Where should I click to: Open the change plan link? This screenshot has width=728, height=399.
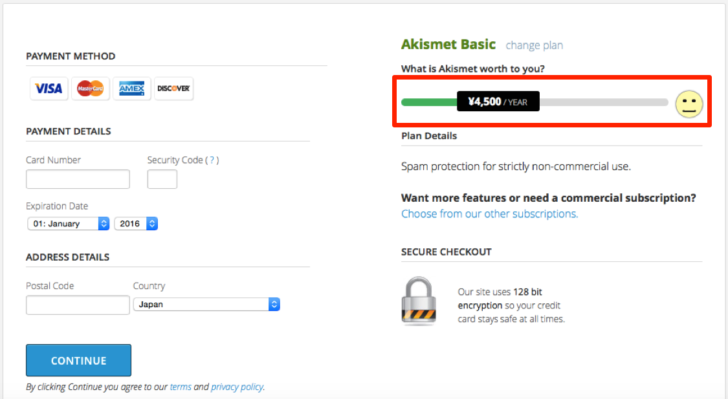[534, 46]
